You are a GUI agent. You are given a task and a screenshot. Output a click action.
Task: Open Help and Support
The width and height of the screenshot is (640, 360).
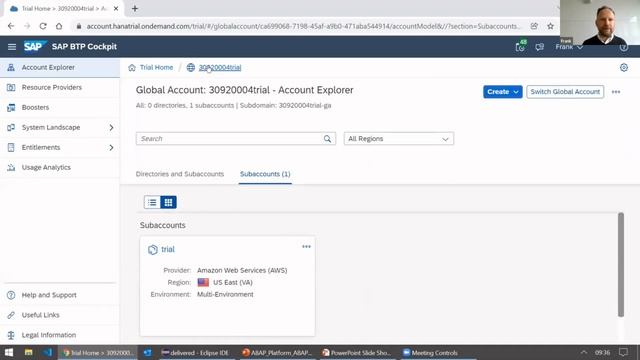(60, 295)
